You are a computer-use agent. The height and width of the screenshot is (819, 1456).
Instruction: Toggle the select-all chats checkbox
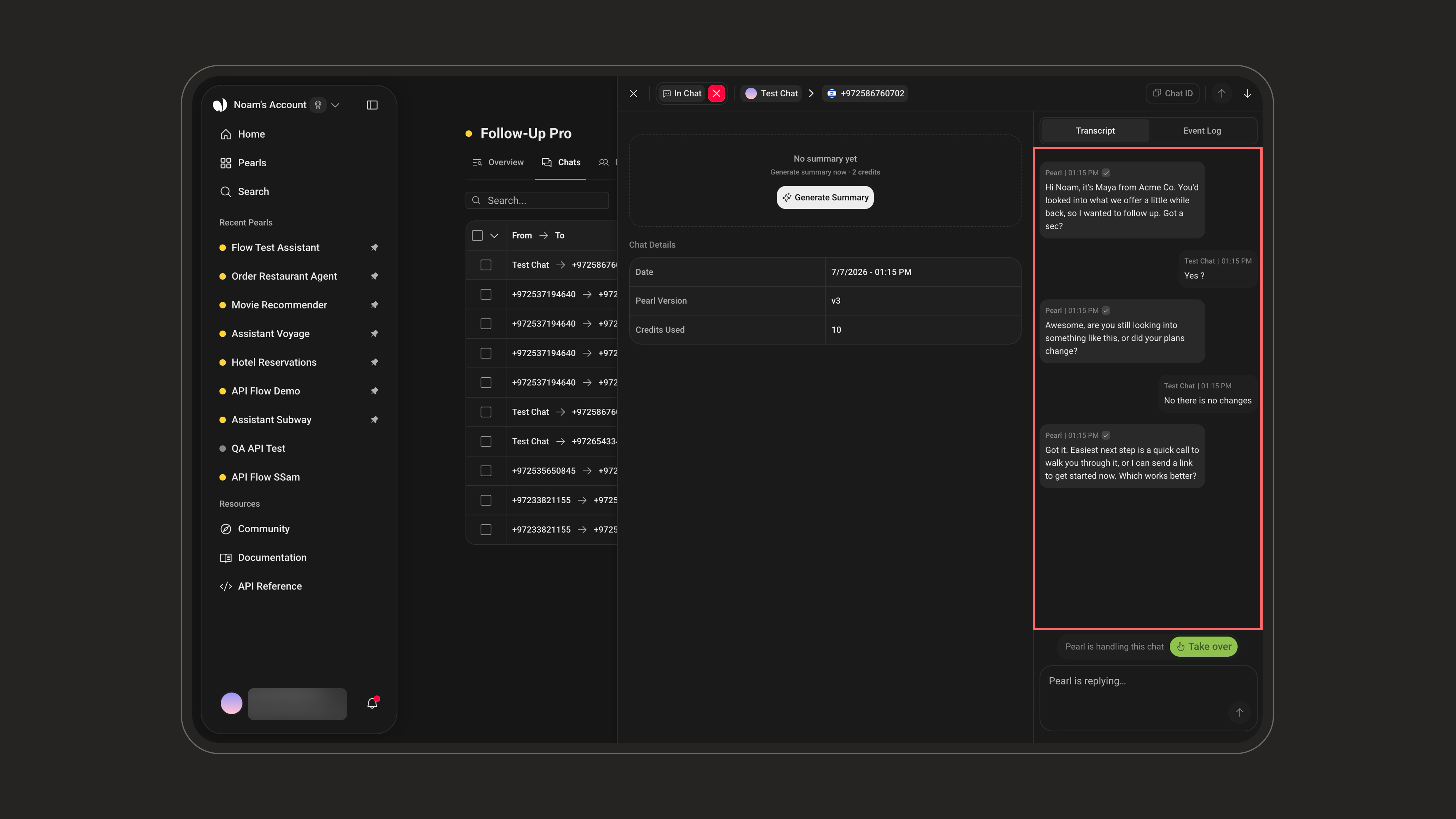[x=477, y=236]
